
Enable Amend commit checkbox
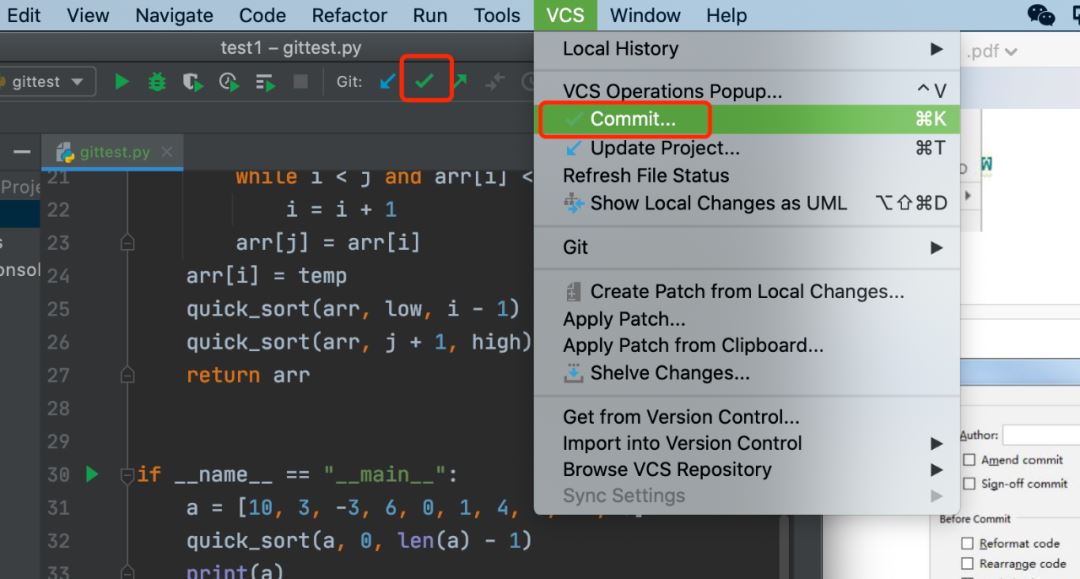(969, 460)
